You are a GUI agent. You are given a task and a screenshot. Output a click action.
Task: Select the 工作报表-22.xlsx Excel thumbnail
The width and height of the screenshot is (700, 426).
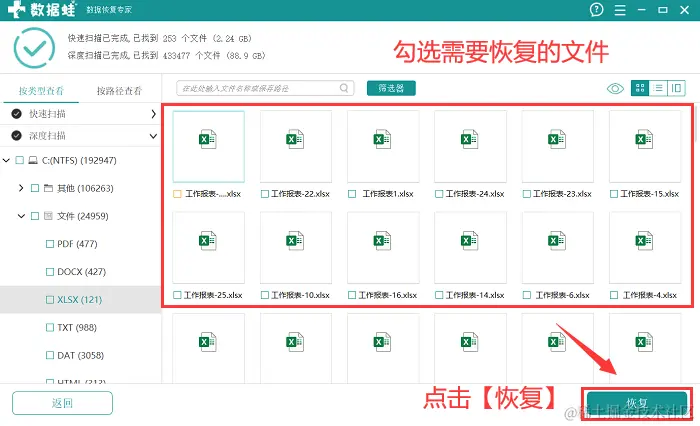pyautogui.click(x=296, y=146)
